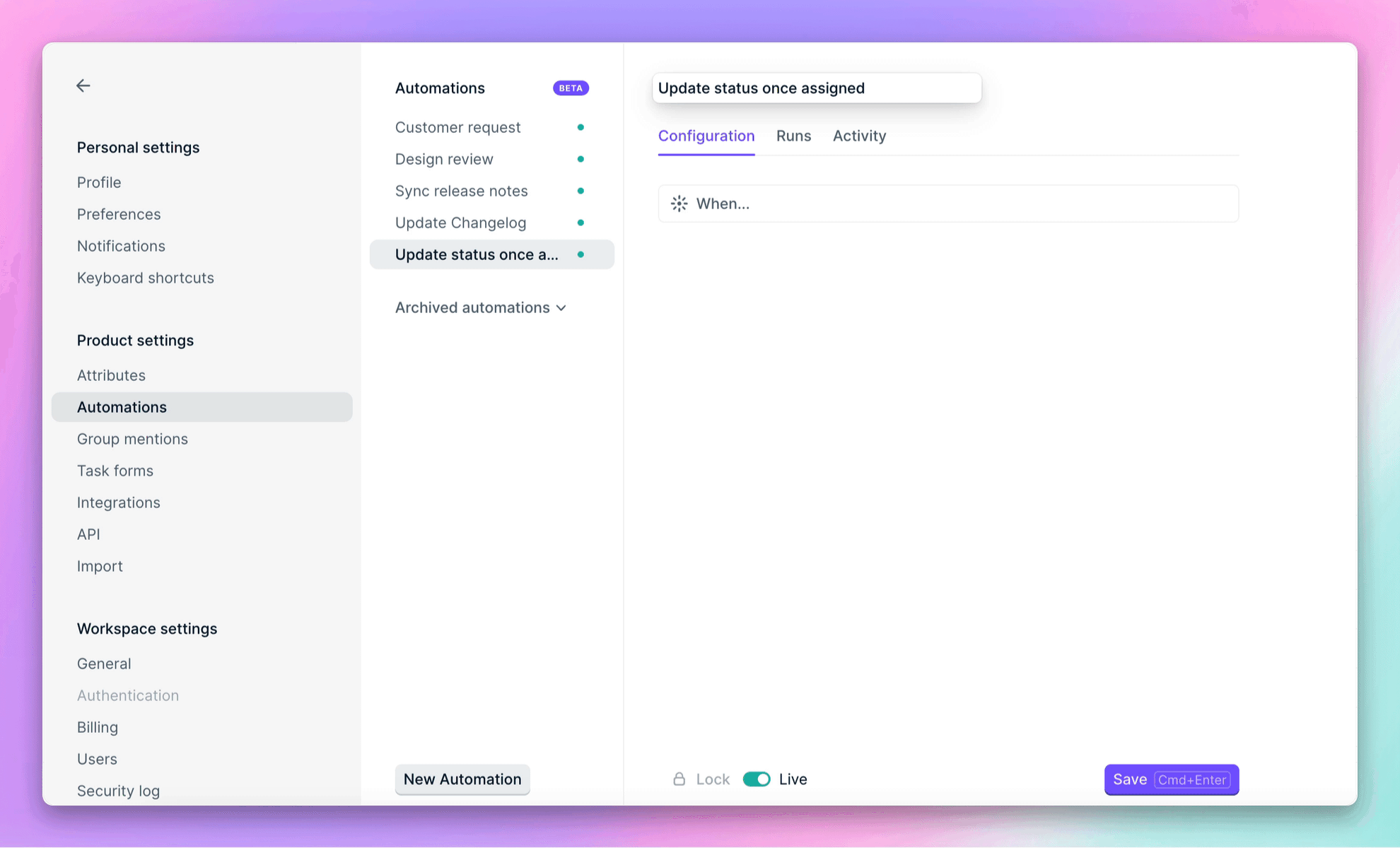This screenshot has height=848, width=1400.
Task: Switch to the Runs tab
Action: (793, 136)
